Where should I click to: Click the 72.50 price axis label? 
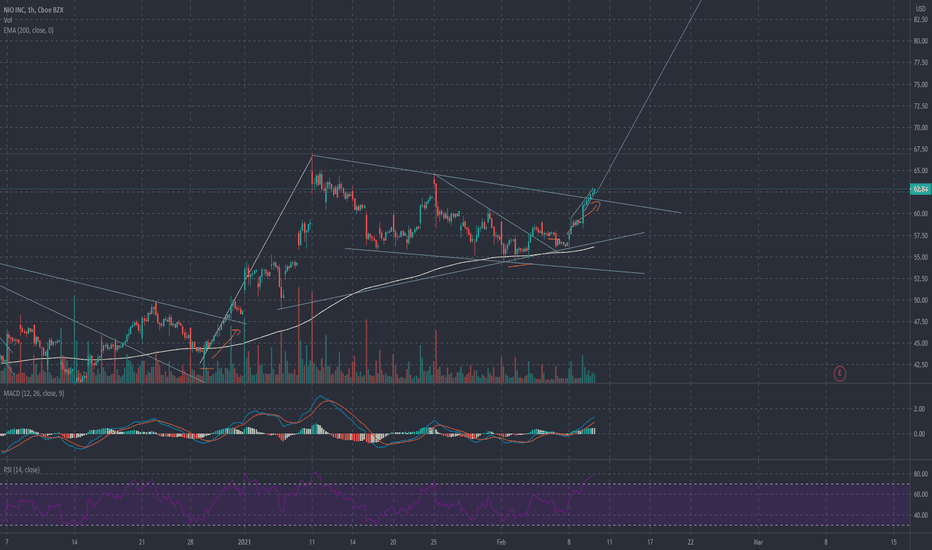(921, 106)
